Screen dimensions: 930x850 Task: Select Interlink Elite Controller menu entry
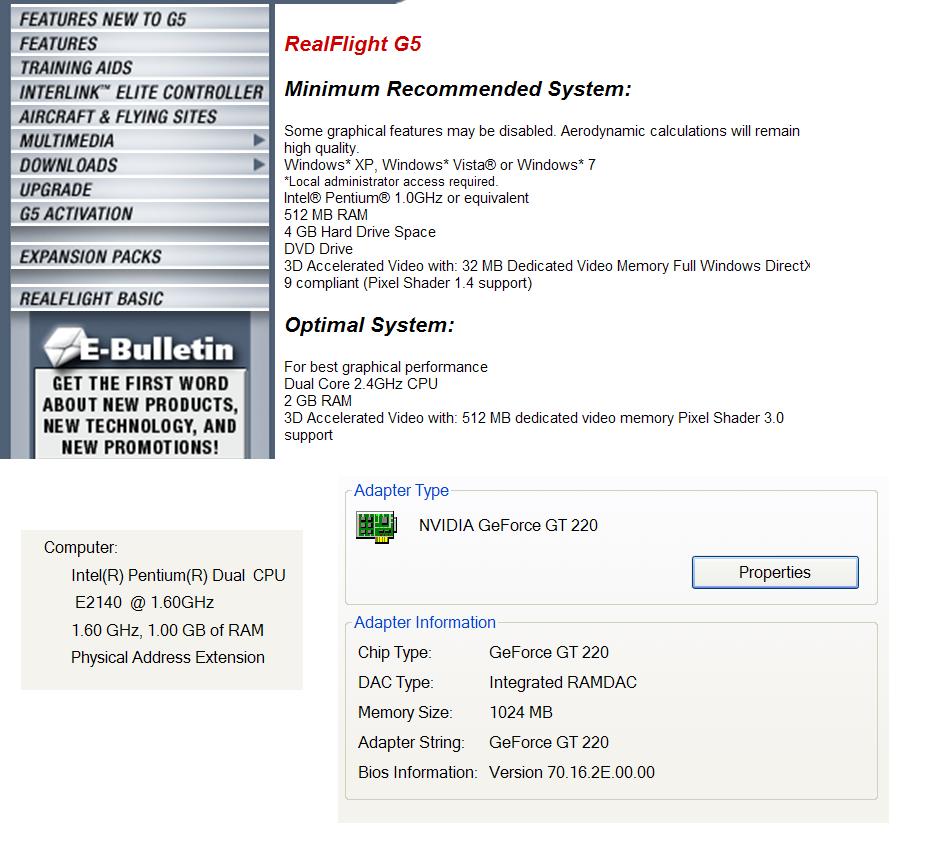pos(140,92)
